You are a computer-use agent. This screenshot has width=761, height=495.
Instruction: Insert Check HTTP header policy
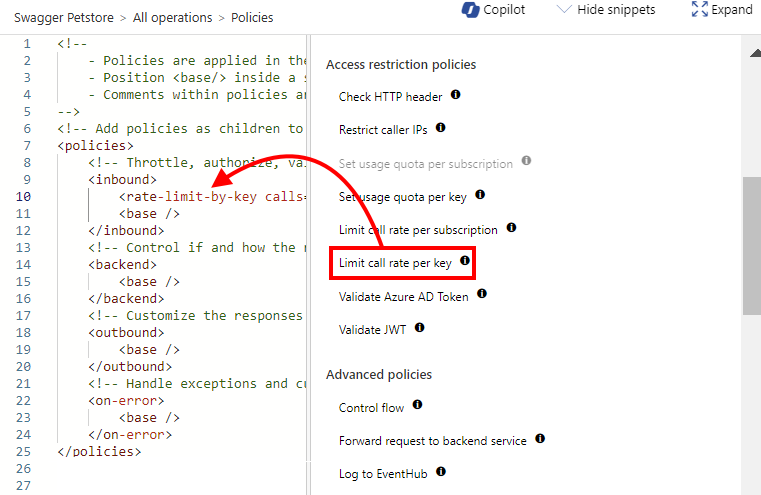click(390, 97)
